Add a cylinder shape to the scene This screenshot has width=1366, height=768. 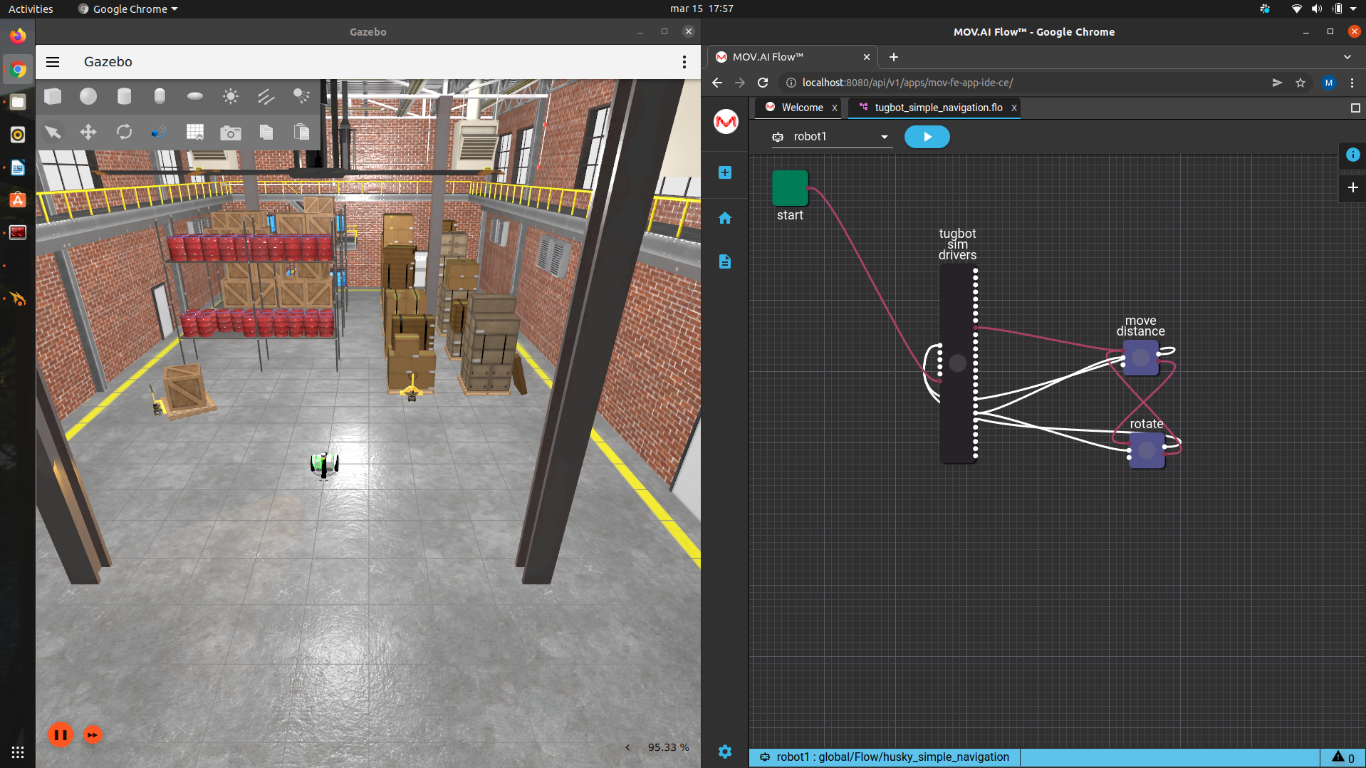click(124, 96)
